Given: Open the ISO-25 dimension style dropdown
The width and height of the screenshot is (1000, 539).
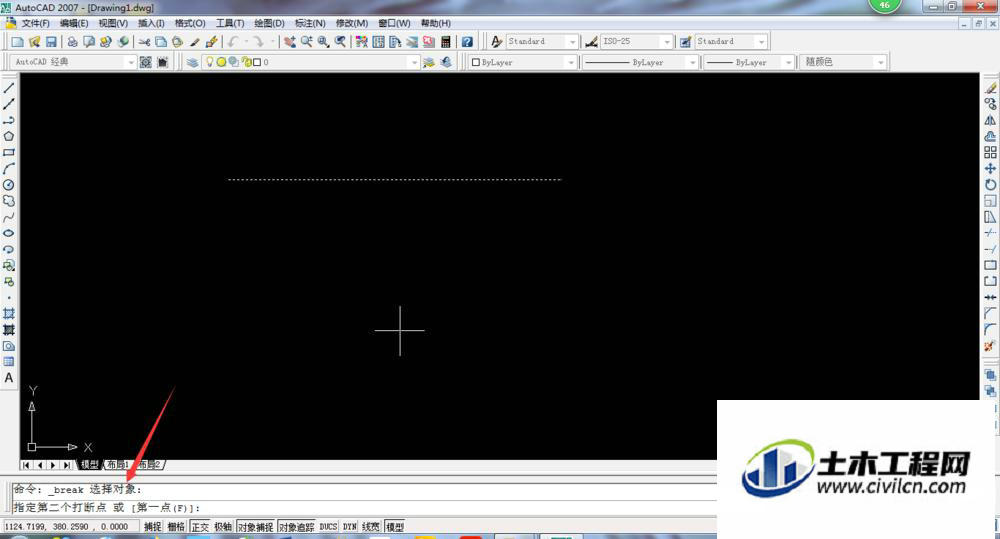Looking at the screenshot, I should [667, 42].
